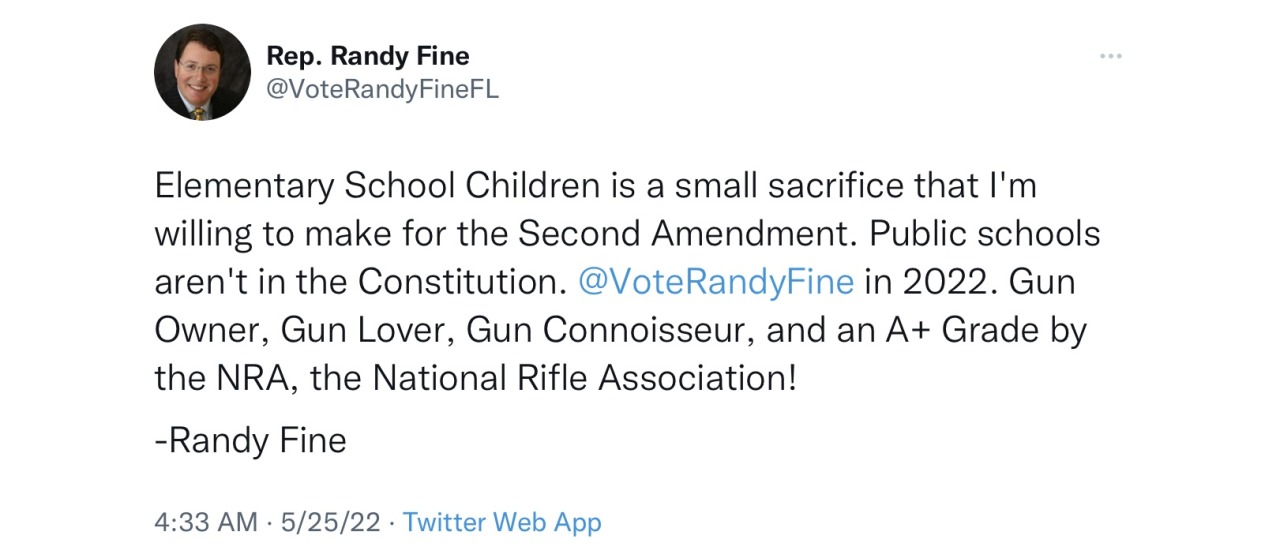This screenshot has height=558, width=1280.
Task: Click the @VoteRandyFineFL account handle
Action: (x=382, y=89)
